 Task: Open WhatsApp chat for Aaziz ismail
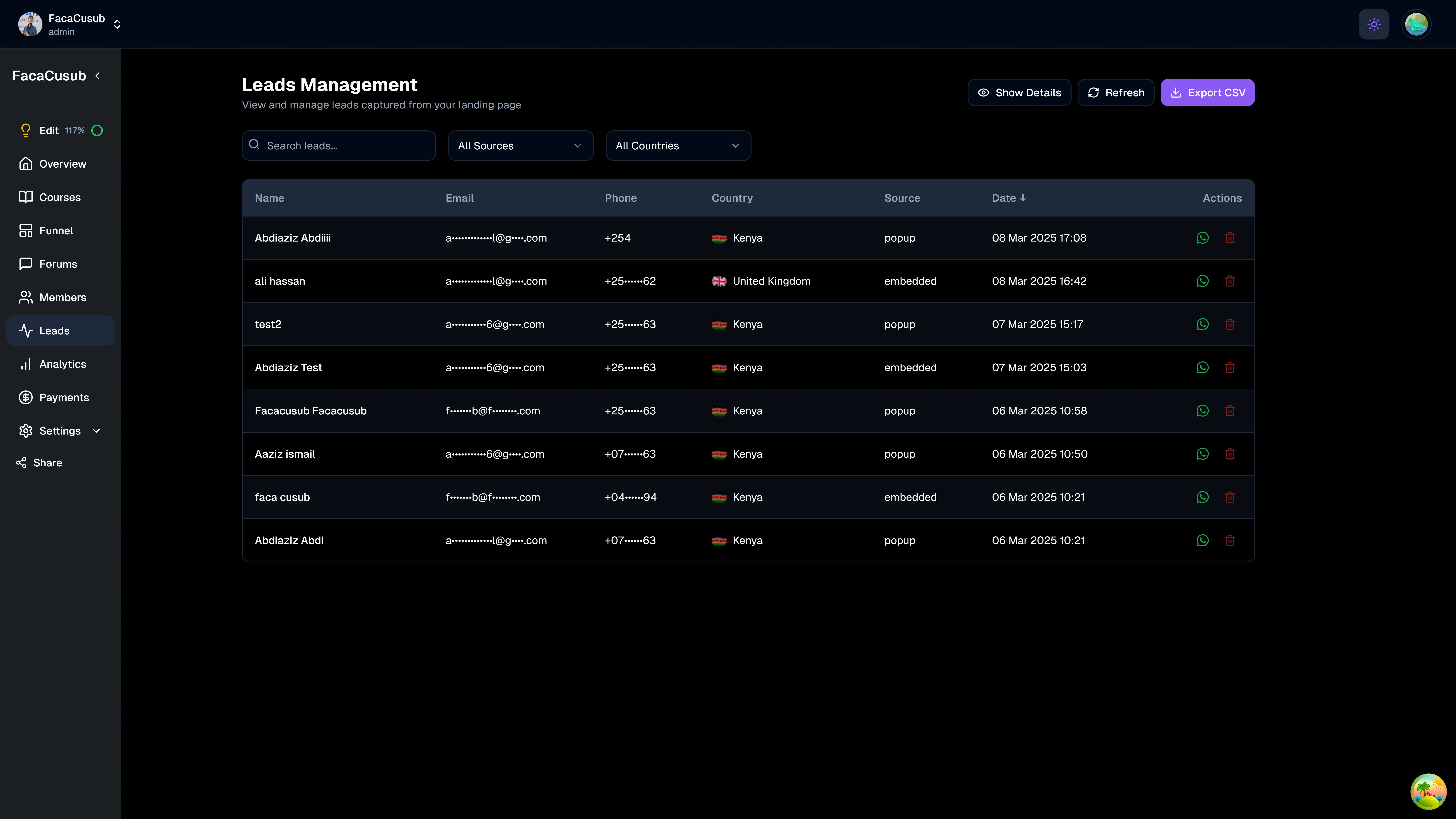(1202, 454)
